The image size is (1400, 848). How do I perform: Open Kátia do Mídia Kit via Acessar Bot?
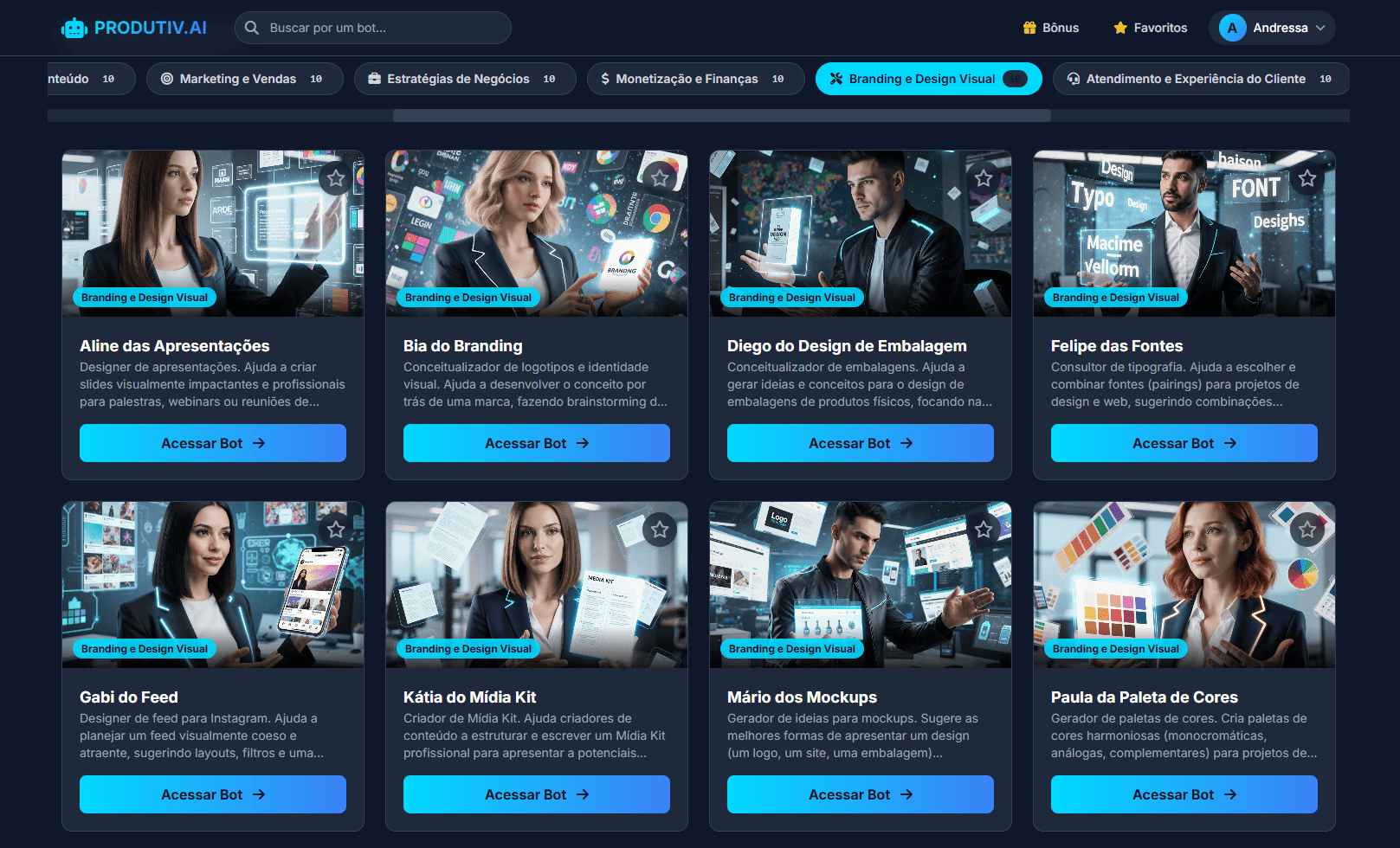pyautogui.click(x=536, y=794)
